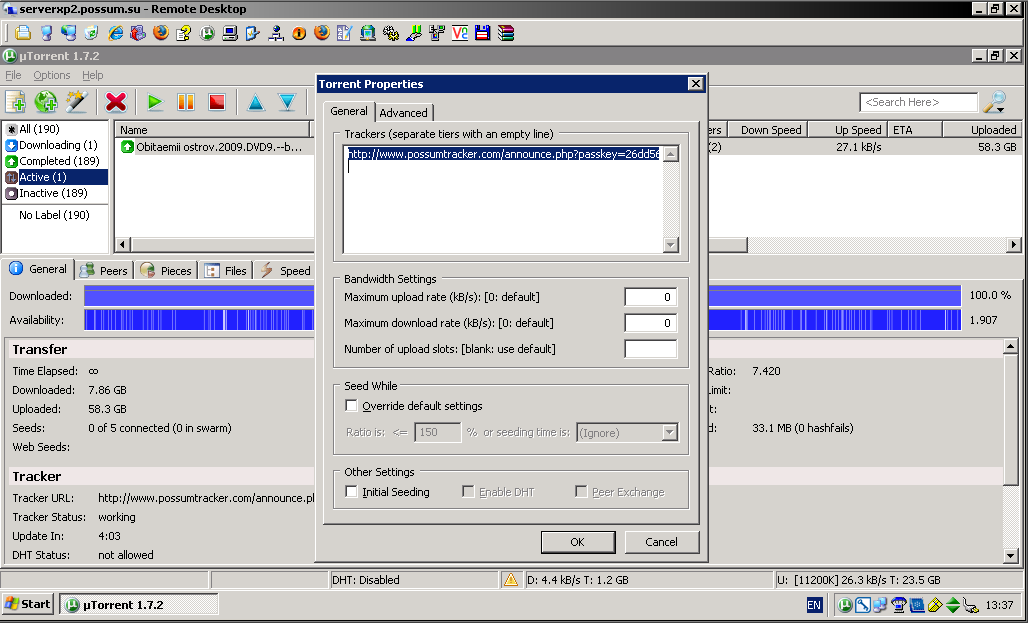
Task: Click the Add Torrent from URL icon
Action: tap(46, 102)
